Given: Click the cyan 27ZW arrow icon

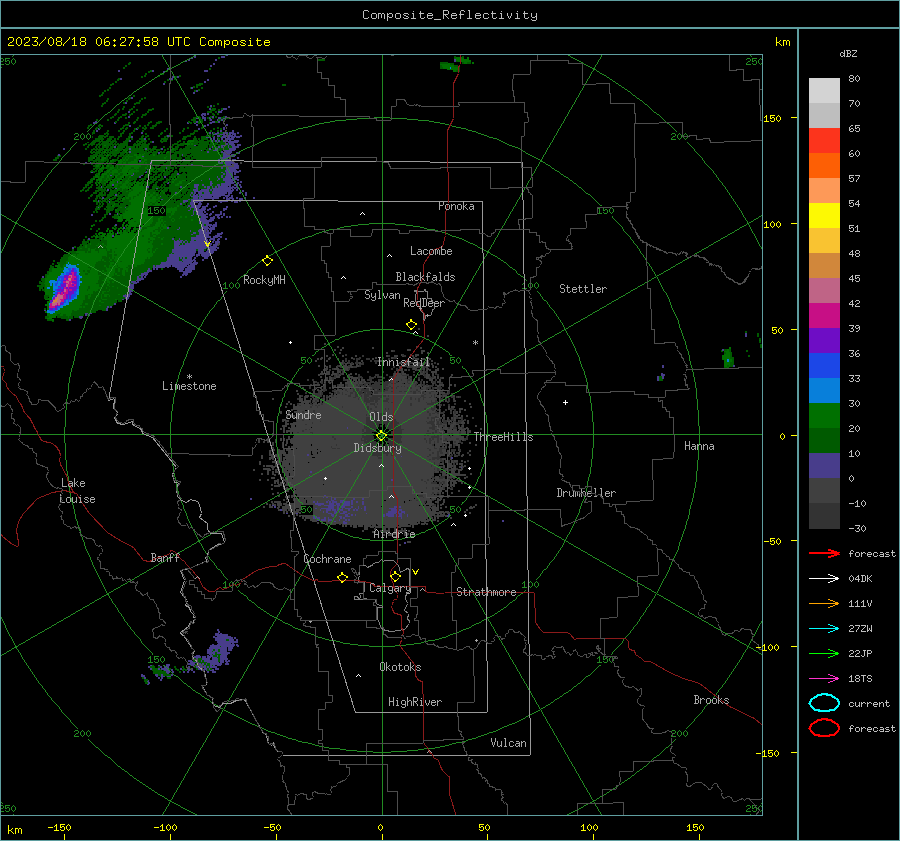Looking at the screenshot, I should point(824,629).
